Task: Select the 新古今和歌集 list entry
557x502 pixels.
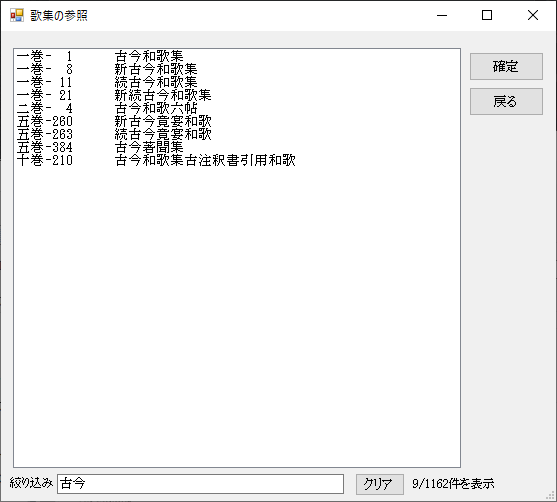Action: pos(237,69)
